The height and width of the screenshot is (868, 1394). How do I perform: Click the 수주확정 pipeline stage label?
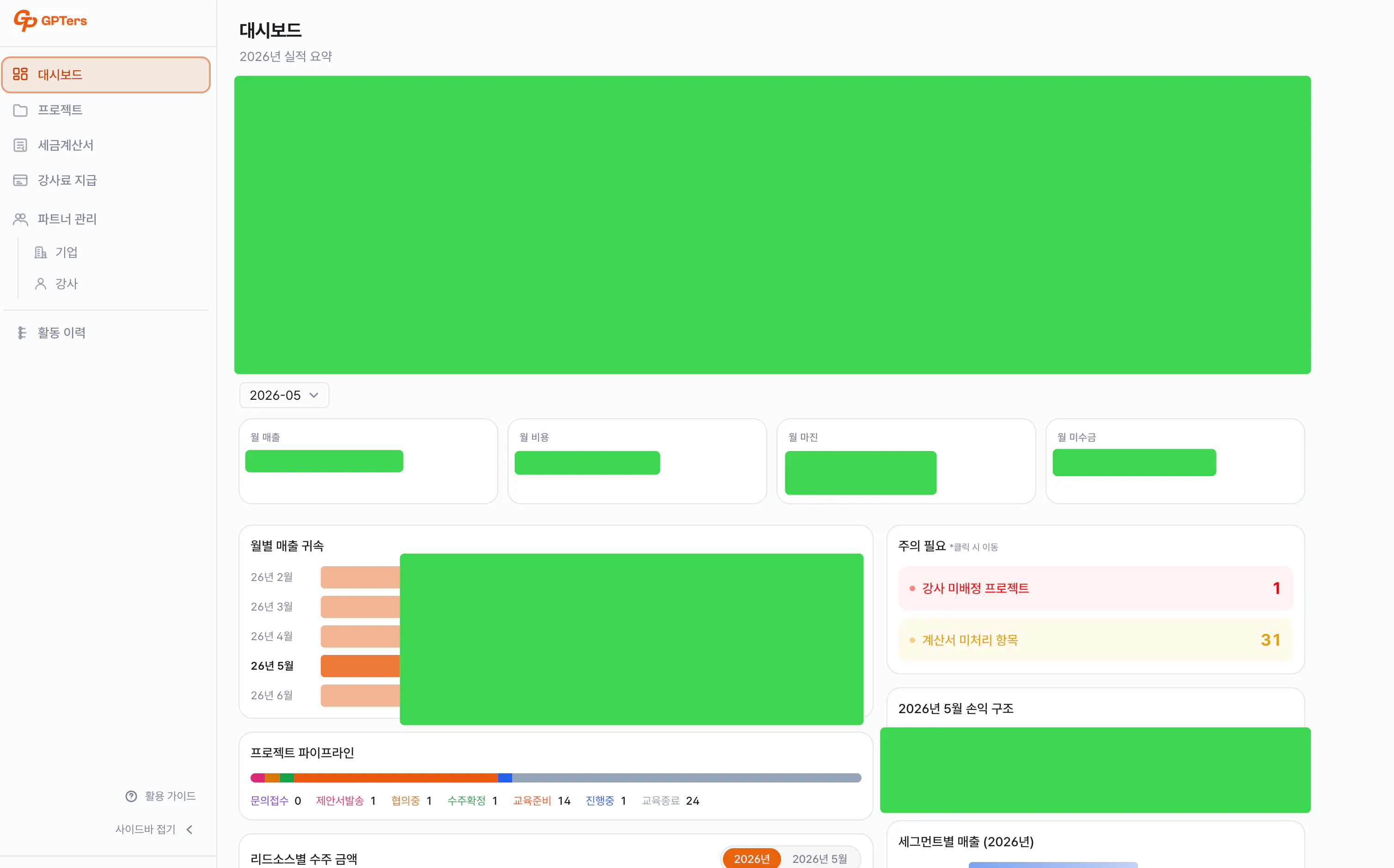pos(466,800)
